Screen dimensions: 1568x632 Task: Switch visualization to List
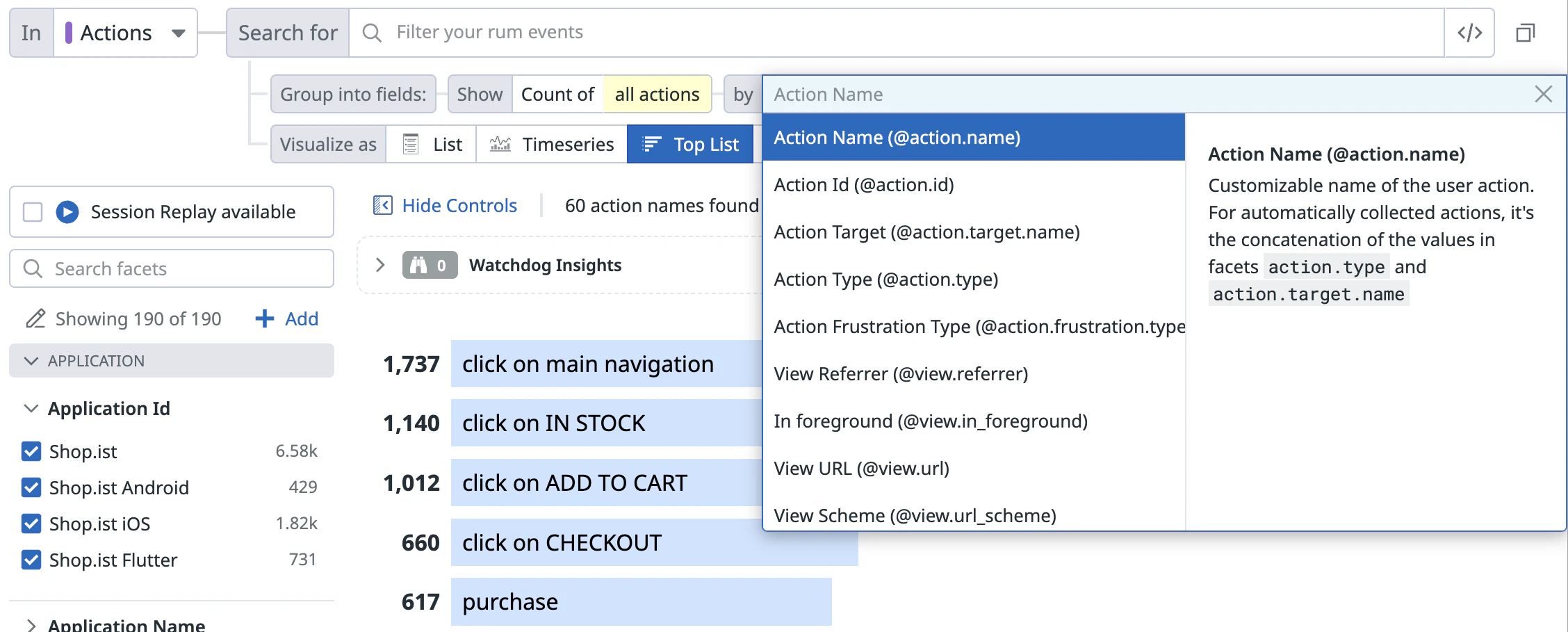432,144
